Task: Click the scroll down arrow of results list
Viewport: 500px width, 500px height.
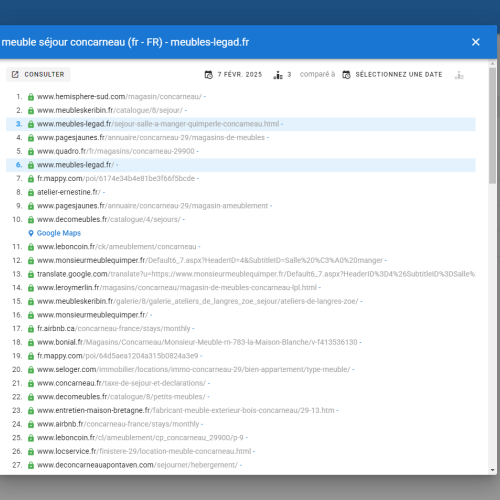Action: tap(492, 470)
